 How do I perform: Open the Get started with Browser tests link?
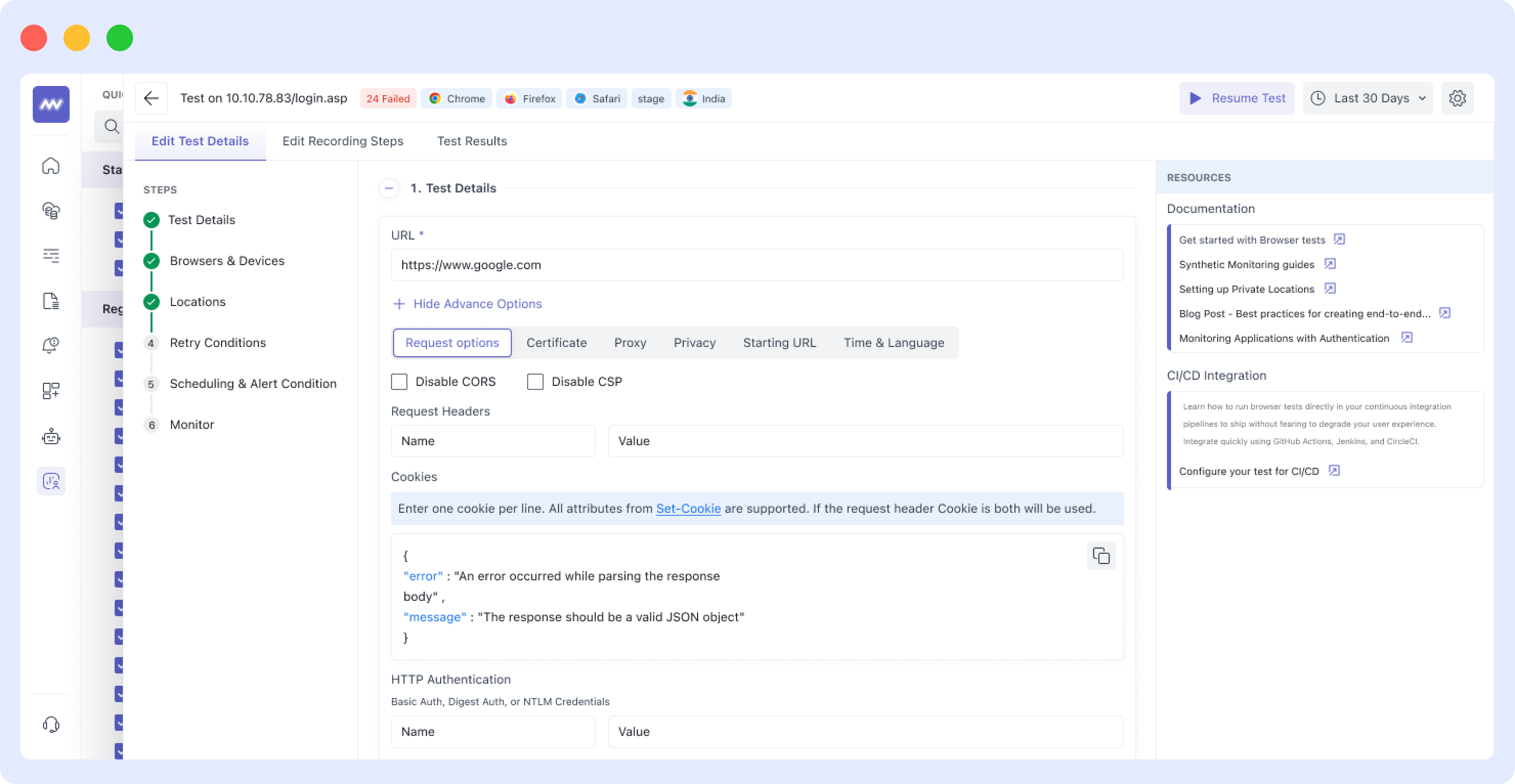click(1251, 240)
